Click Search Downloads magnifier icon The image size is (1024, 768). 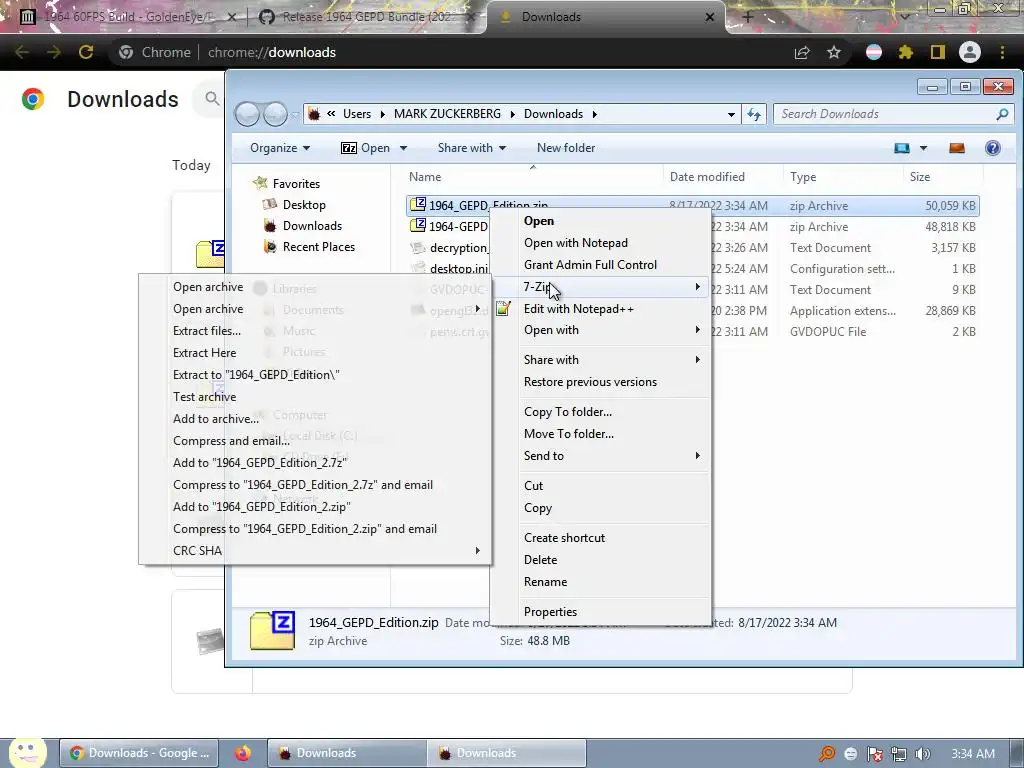click(x=1002, y=114)
